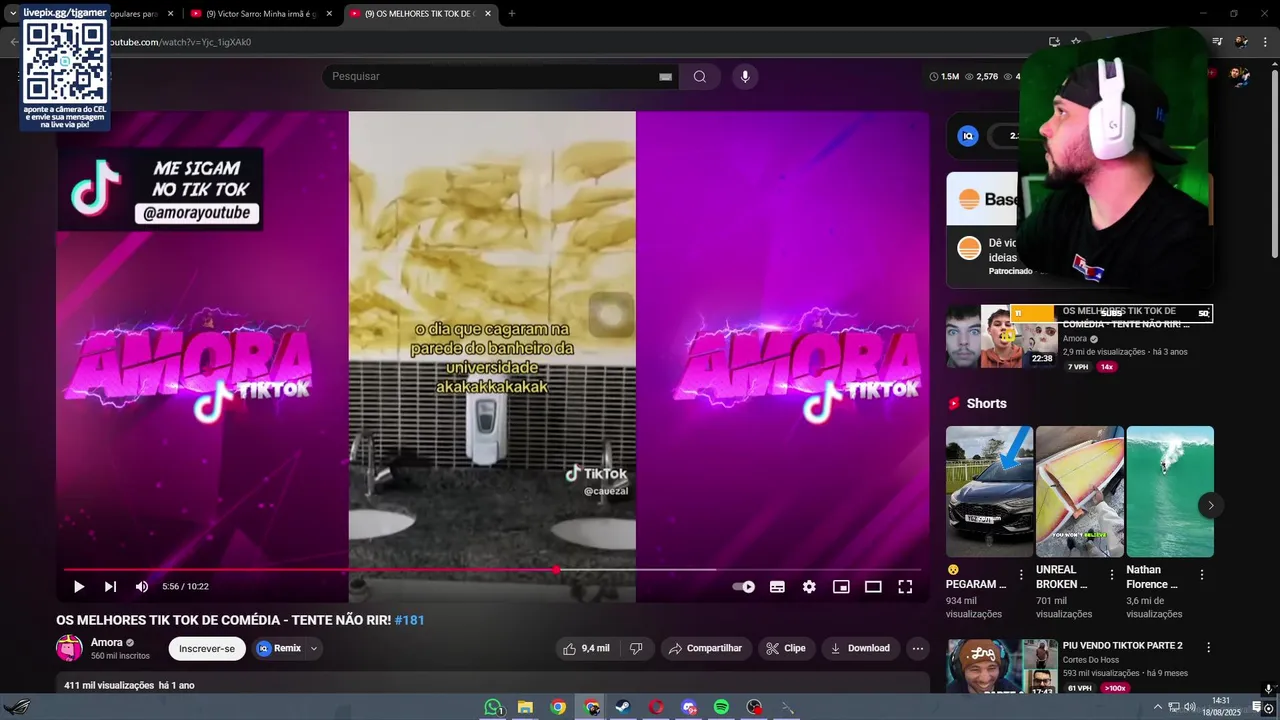The width and height of the screenshot is (1280, 720).
Task: Click the blue IQ extension badge in sidebar
Action: pos(967,136)
